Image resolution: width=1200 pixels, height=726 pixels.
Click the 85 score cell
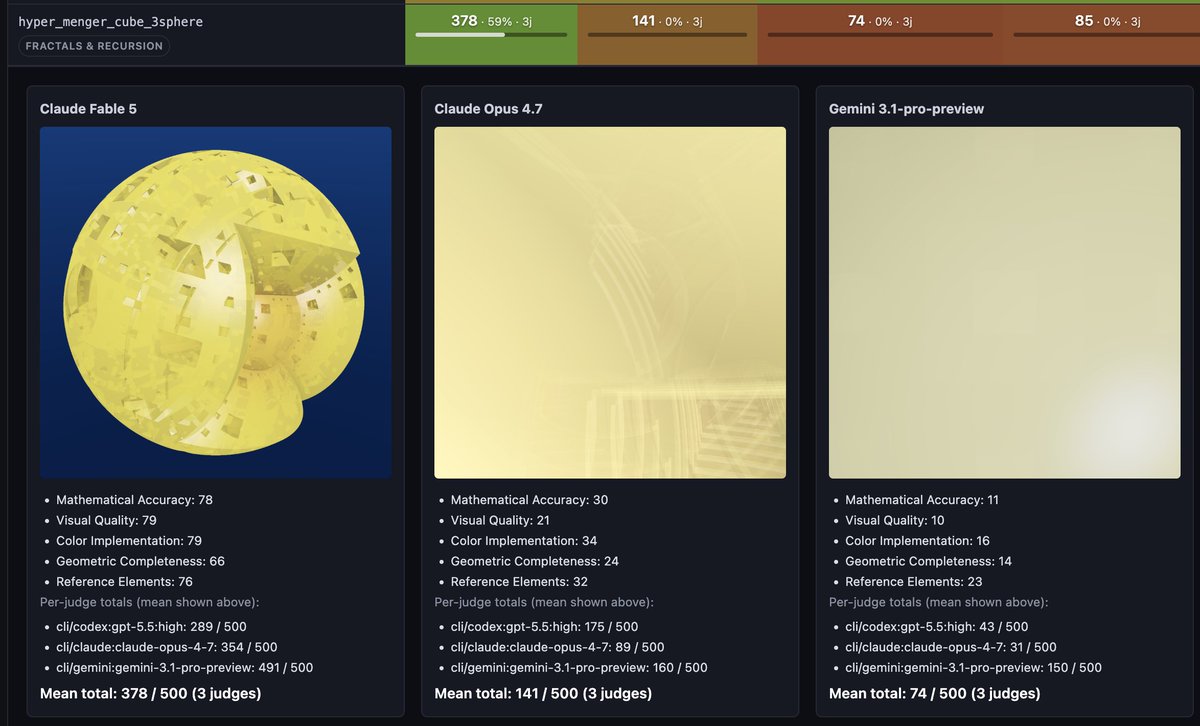pos(1101,33)
